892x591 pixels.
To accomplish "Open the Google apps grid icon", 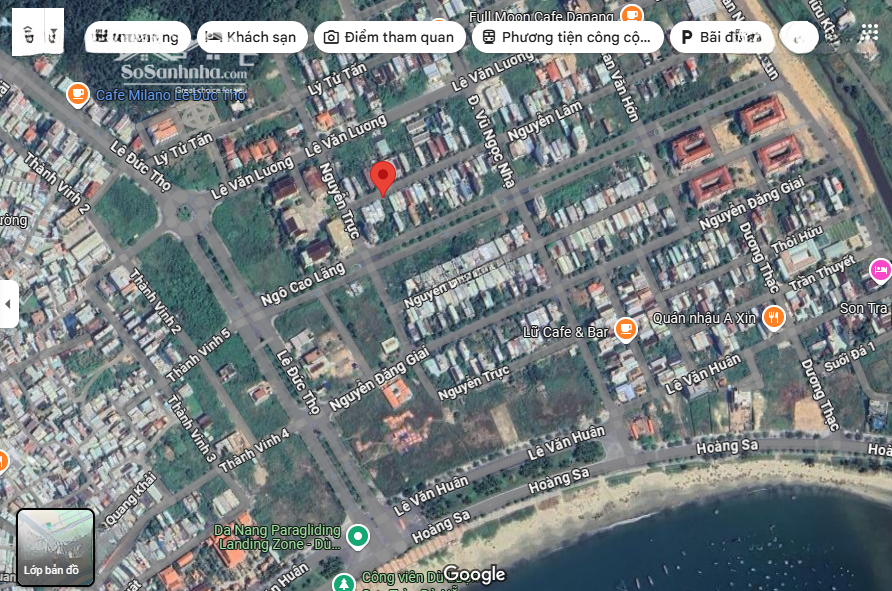I will tap(869, 33).
